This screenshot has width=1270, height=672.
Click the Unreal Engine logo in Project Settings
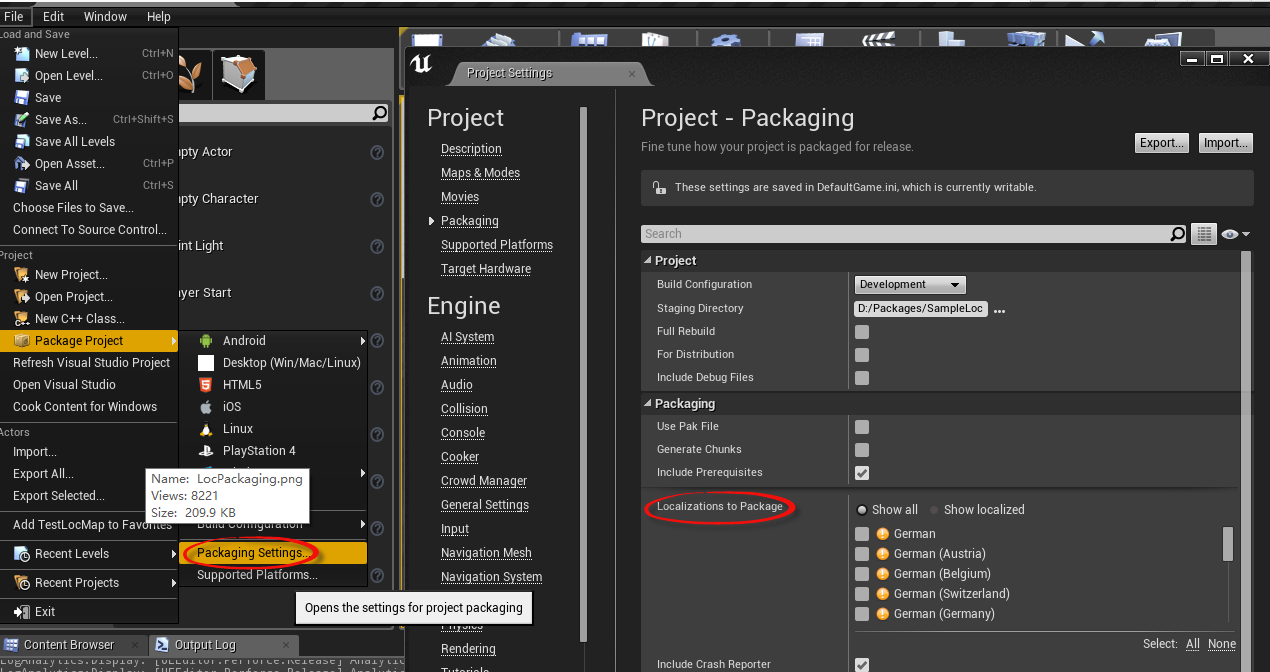[x=421, y=66]
